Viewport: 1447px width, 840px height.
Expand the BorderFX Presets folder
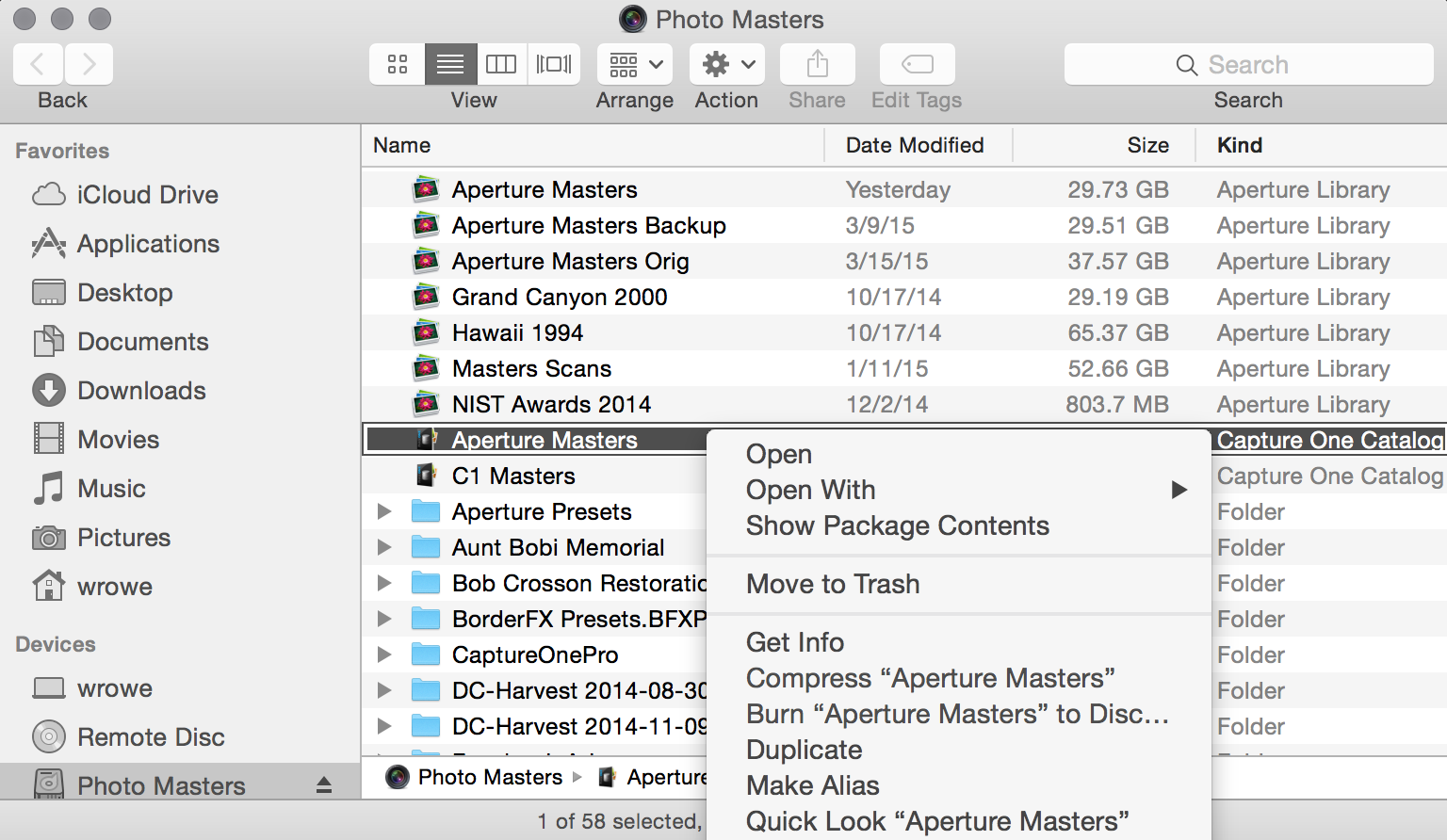click(x=384, y=619)
